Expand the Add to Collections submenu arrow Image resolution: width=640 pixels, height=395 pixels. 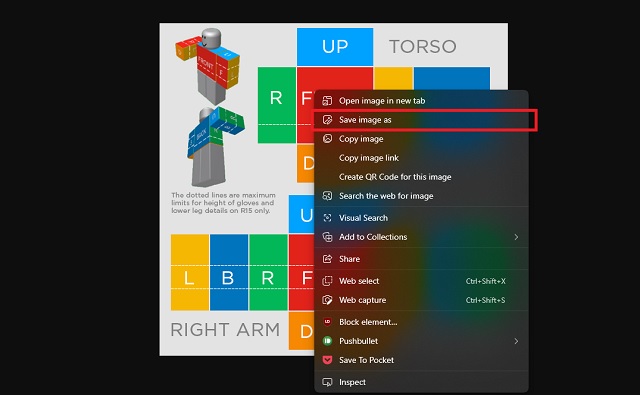click(x=516, y=237)
